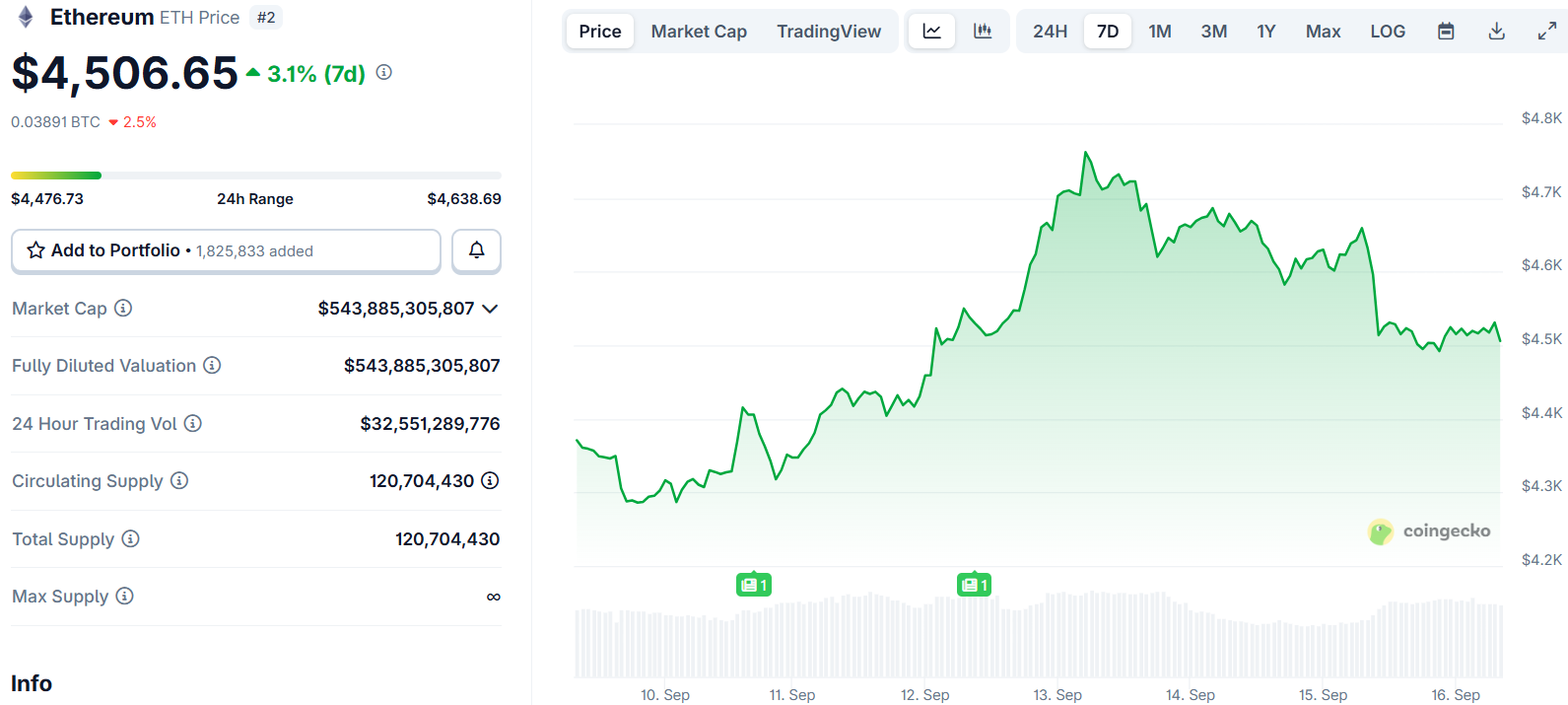This screenshot has width=1568, height=705.
Task: Choose the 7D time range
Action: point(1108,32)
